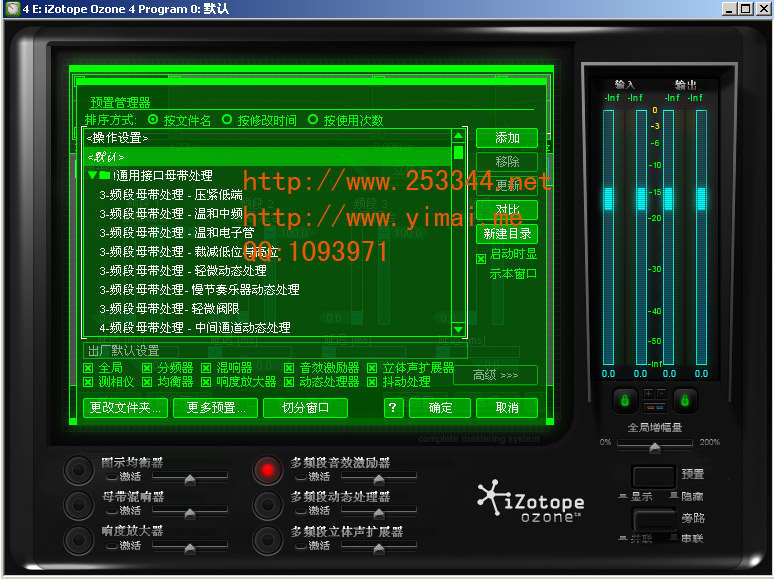Click the 图示均衡器 amount slider handle
Screen dimensions: 774x579
click(x=190, y=479)
